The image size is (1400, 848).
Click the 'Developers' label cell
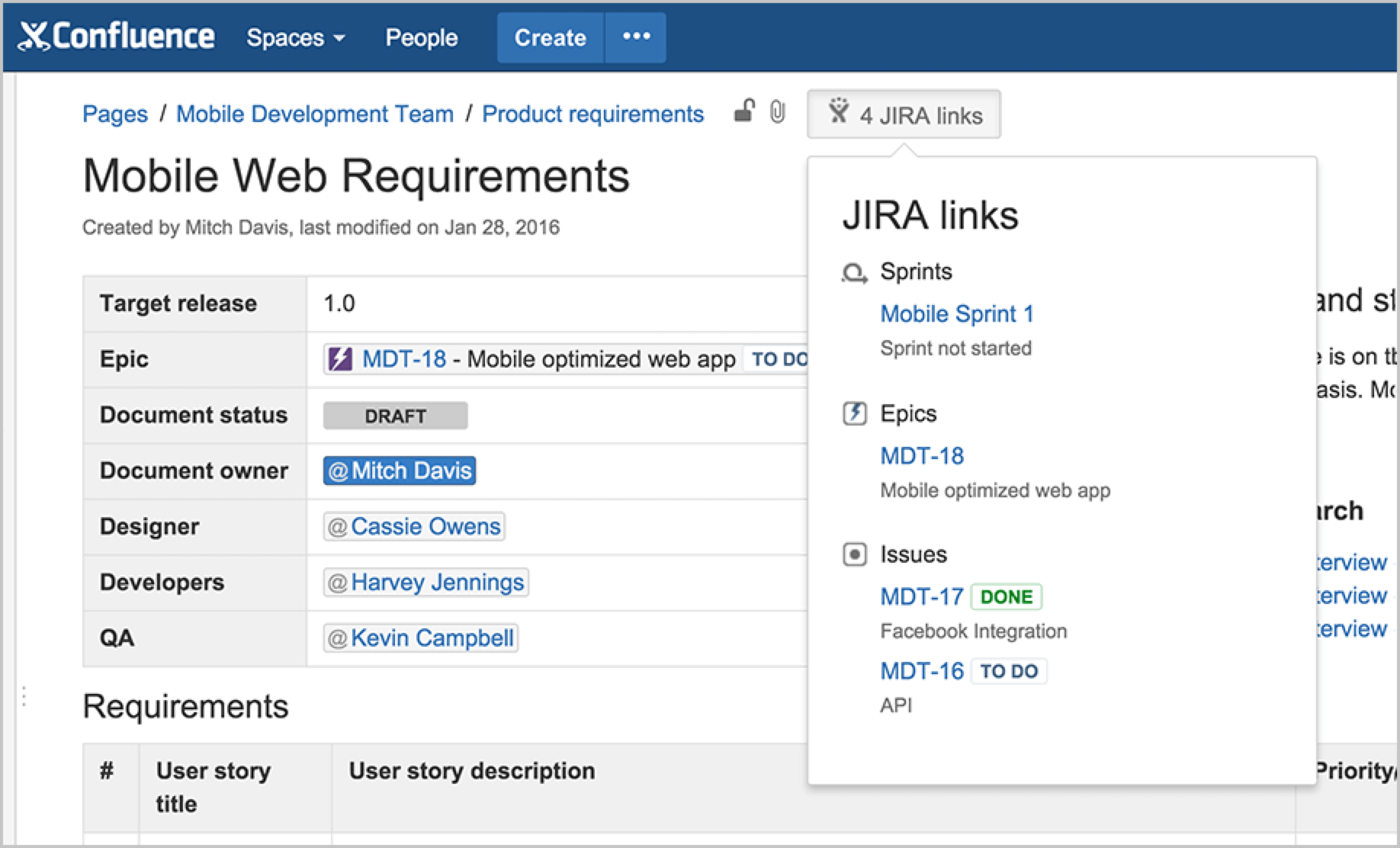194,582
